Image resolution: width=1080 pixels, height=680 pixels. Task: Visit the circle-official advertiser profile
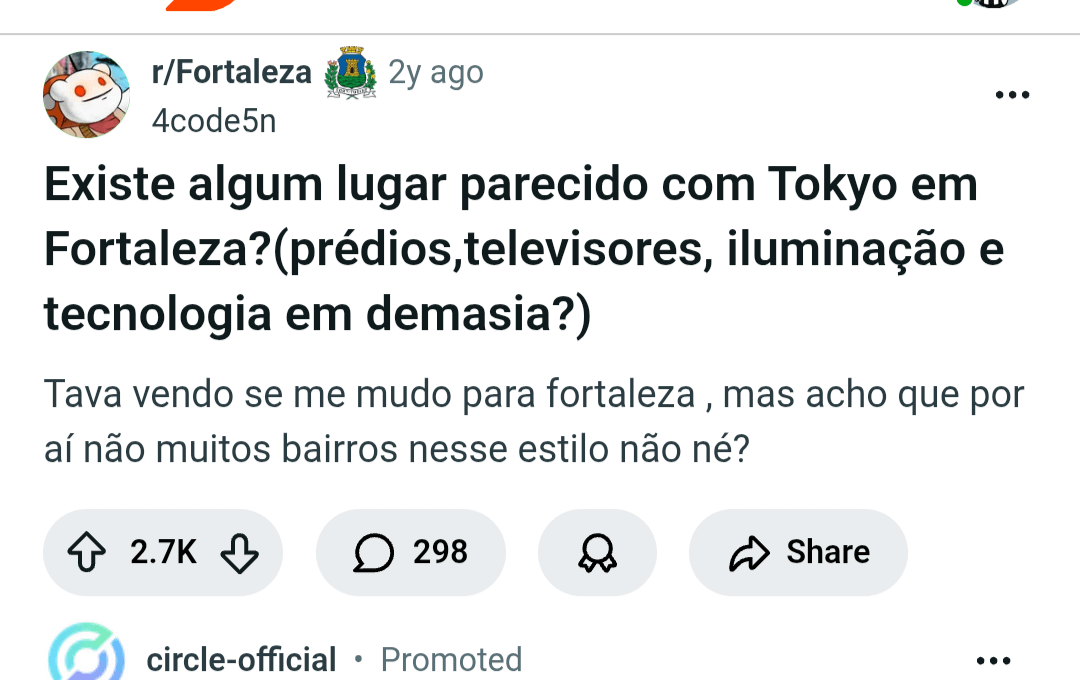click(x=241, y=660)
